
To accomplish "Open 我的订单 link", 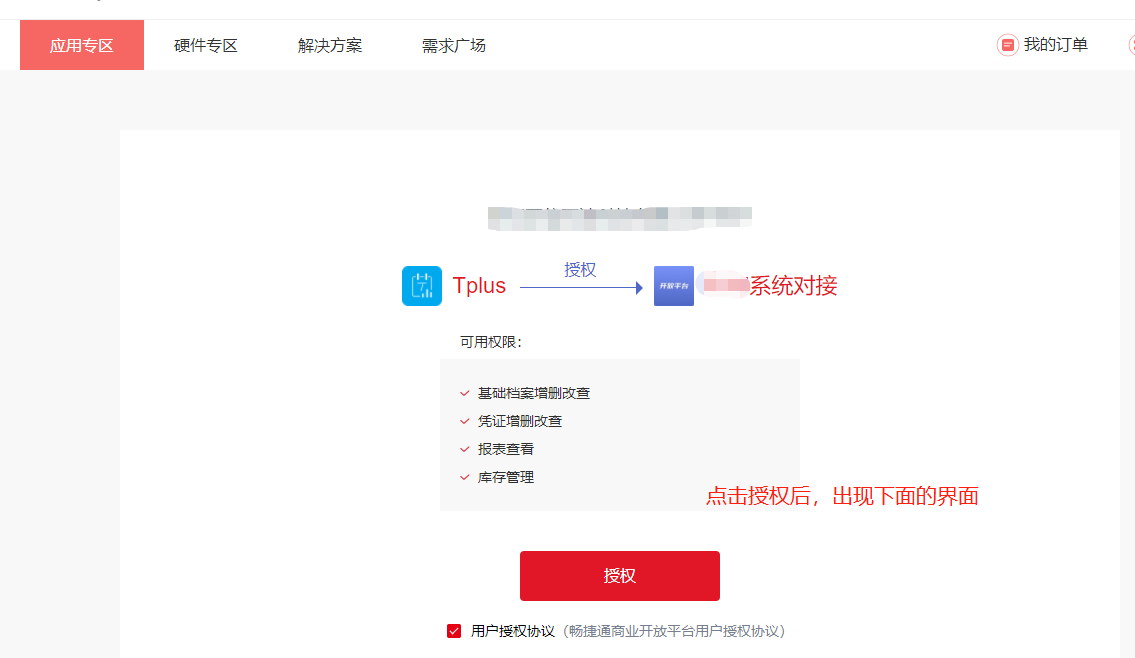I will pos(1055,45).
